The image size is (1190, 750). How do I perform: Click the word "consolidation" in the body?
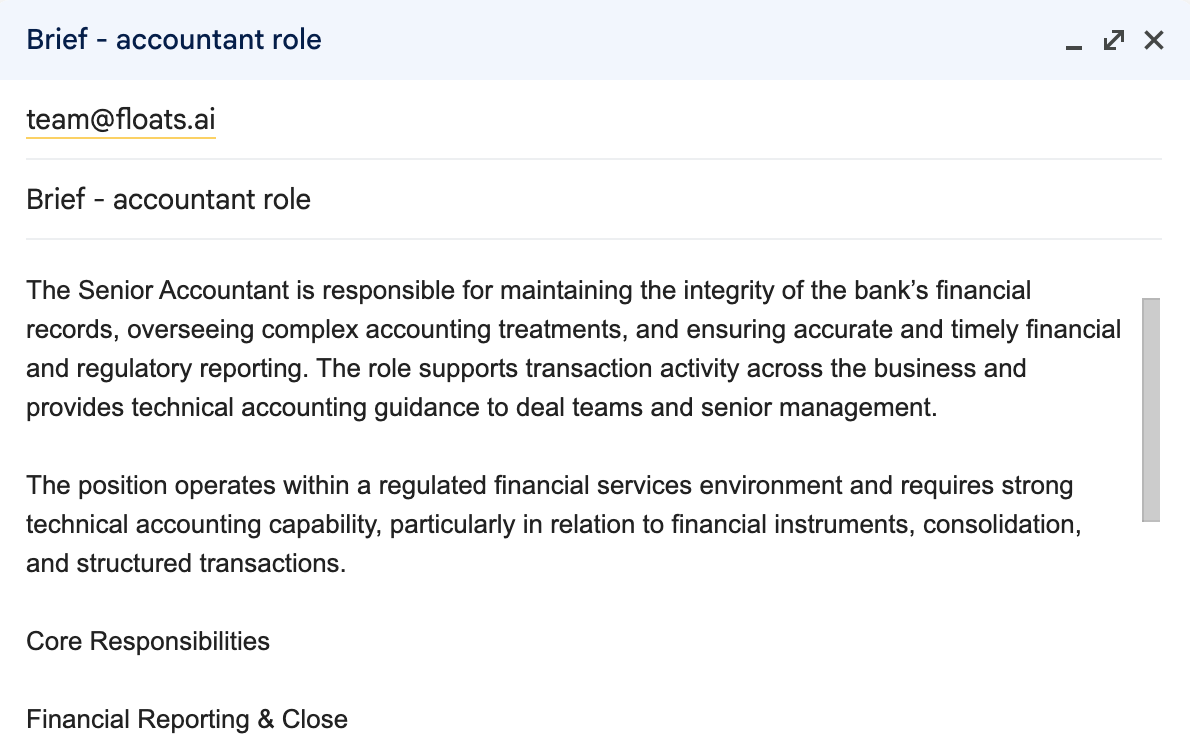[x=1001, y=525]
